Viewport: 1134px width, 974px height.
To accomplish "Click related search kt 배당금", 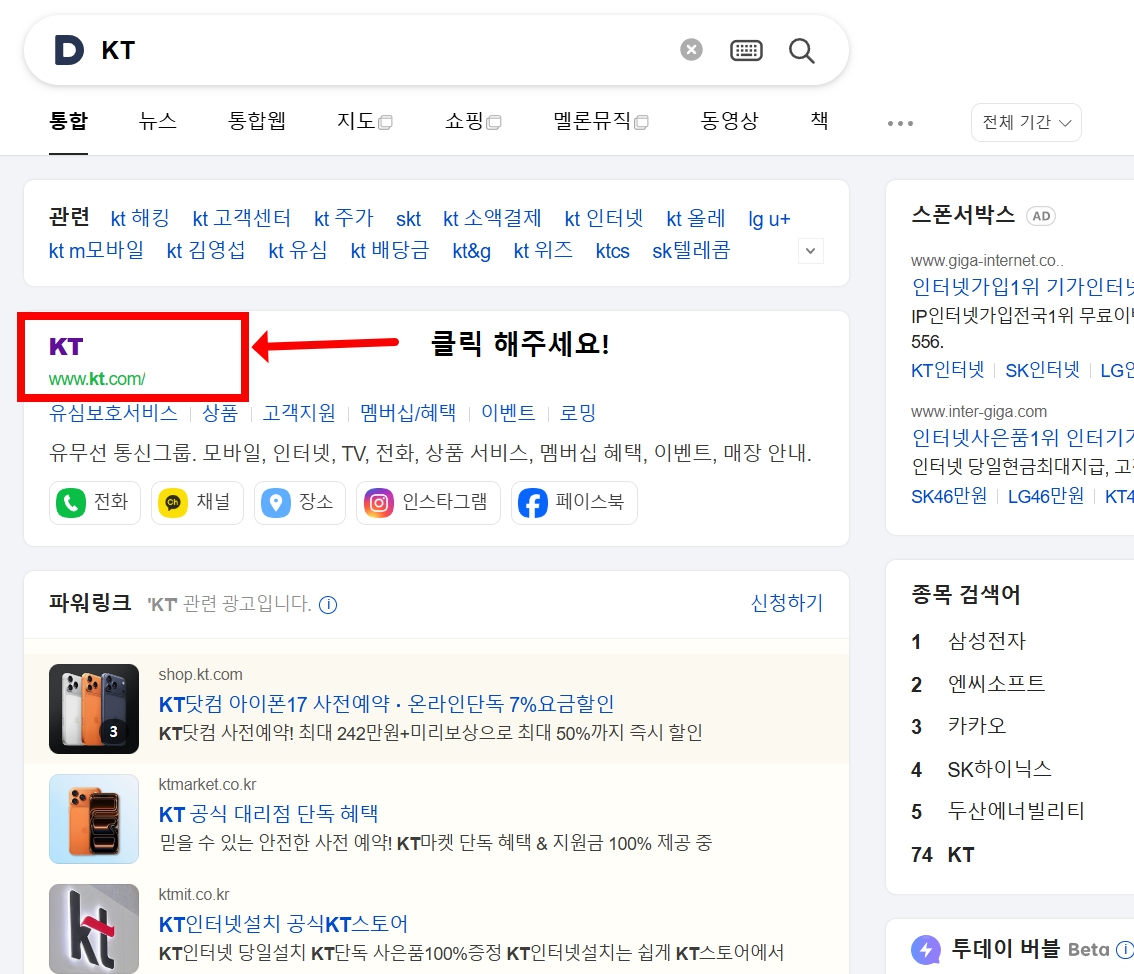I will [390, 251].
